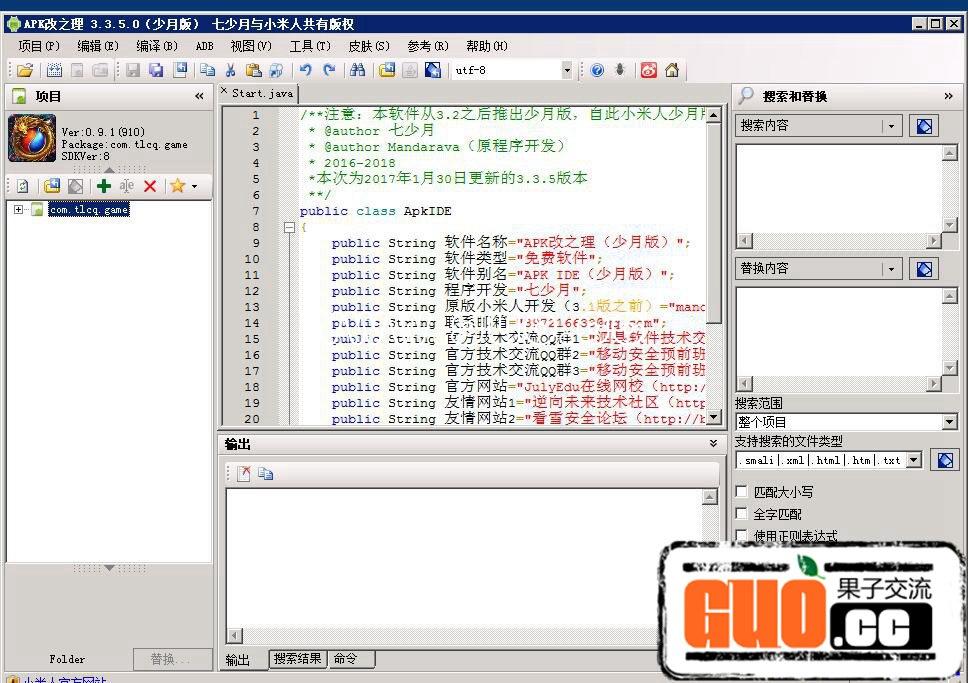968x683 pixels.
Task: Enable the 匹配大小写 checkbox
Action: pyautogui.click(x=742, y=492)
